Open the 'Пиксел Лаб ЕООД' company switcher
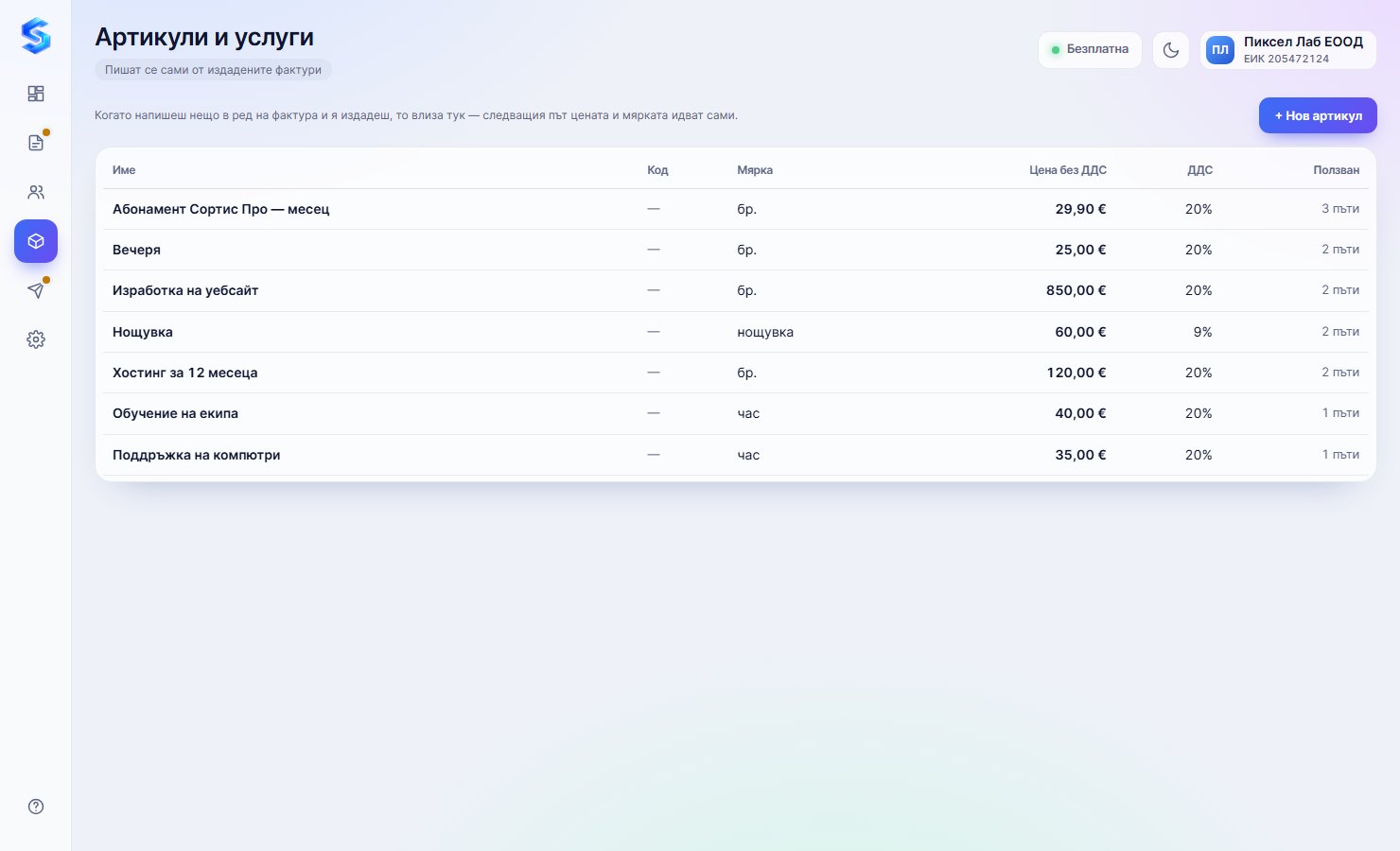1400x851 pixels. pyautogui.click(x=1288, y=50)
